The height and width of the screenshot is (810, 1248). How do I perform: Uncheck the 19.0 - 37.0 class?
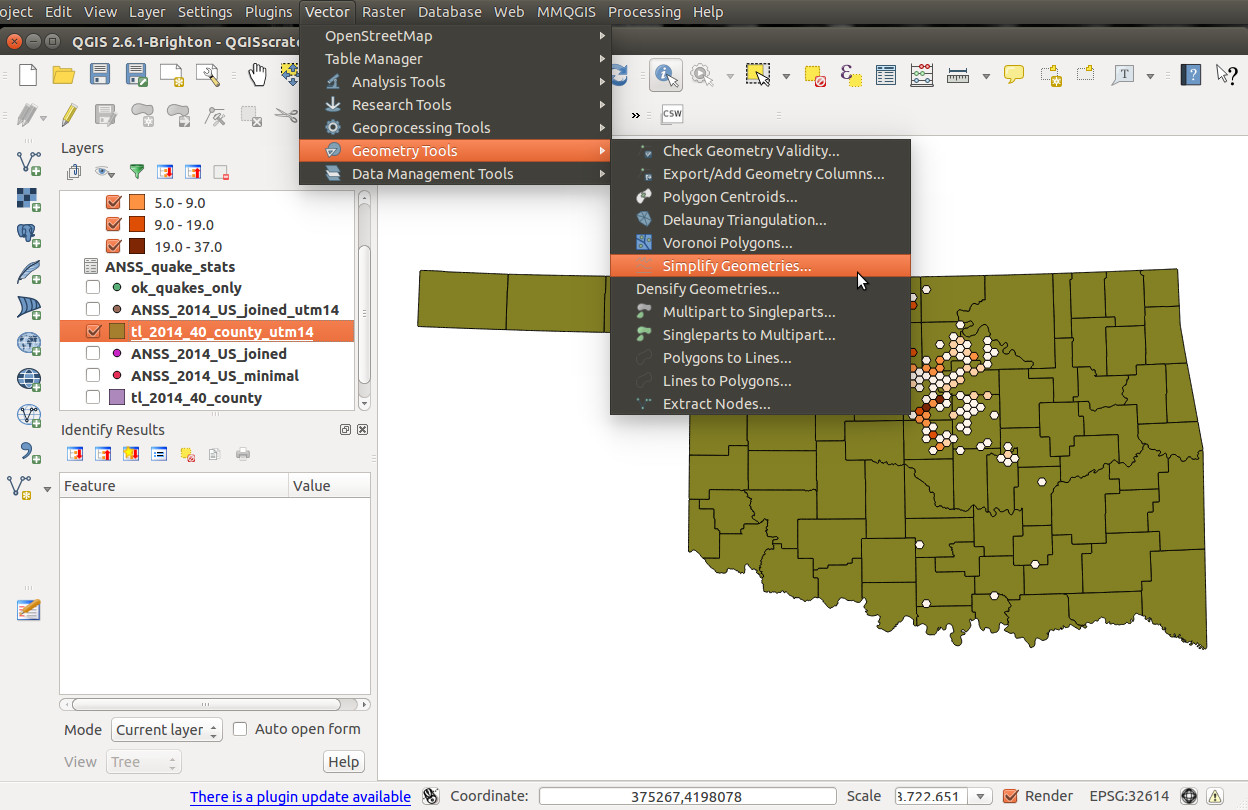pos(113,247)
